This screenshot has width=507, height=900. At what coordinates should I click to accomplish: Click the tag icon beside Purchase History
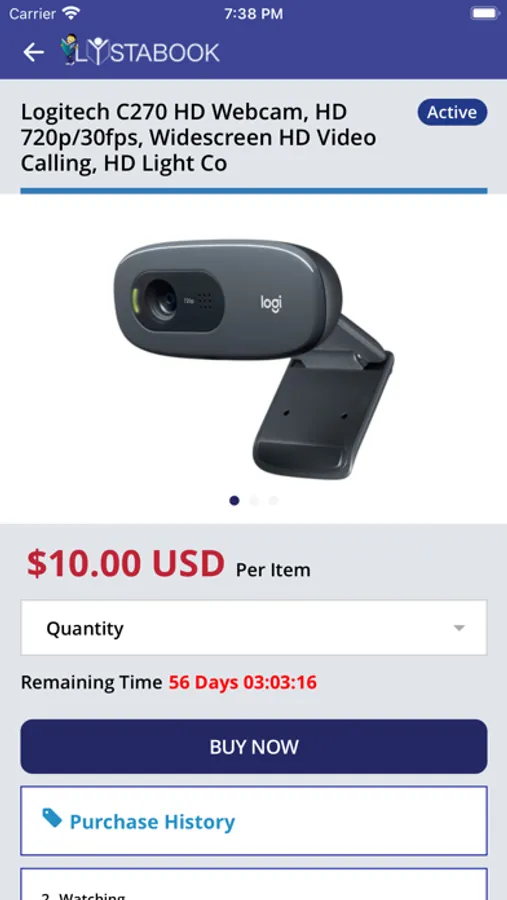tap(52, 818)
